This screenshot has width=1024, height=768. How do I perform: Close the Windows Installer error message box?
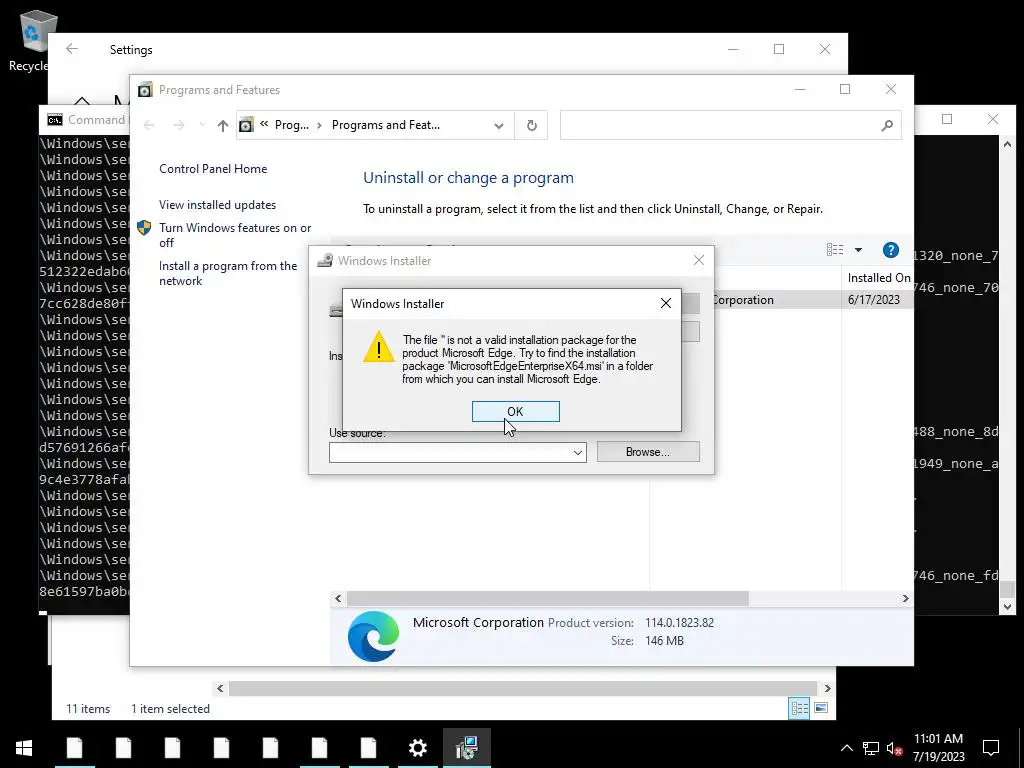[665, 303]
